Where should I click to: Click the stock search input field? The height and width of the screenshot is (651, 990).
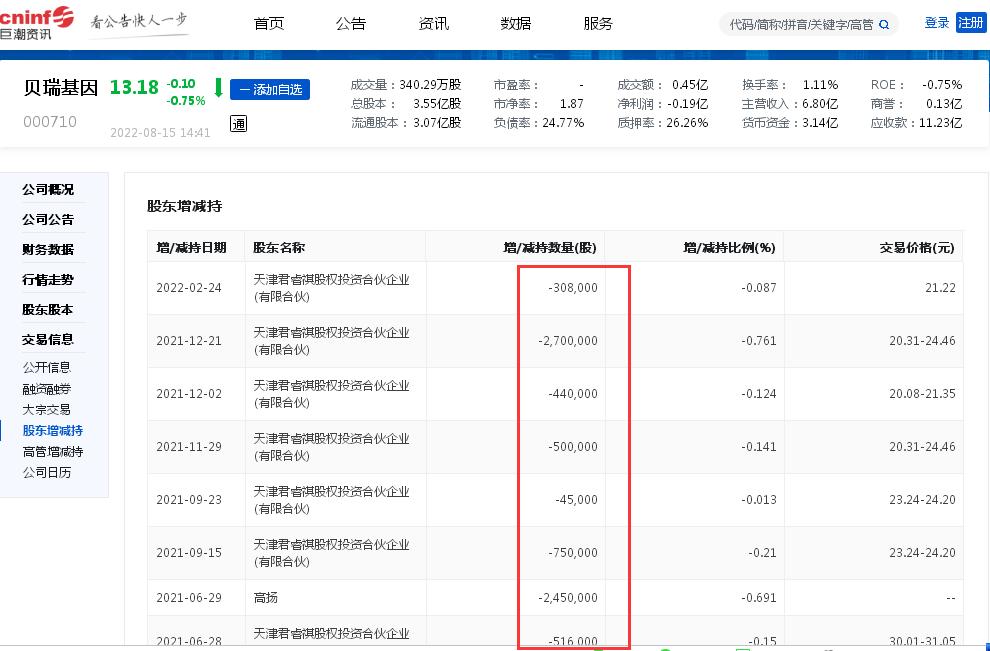click(800, 23)
